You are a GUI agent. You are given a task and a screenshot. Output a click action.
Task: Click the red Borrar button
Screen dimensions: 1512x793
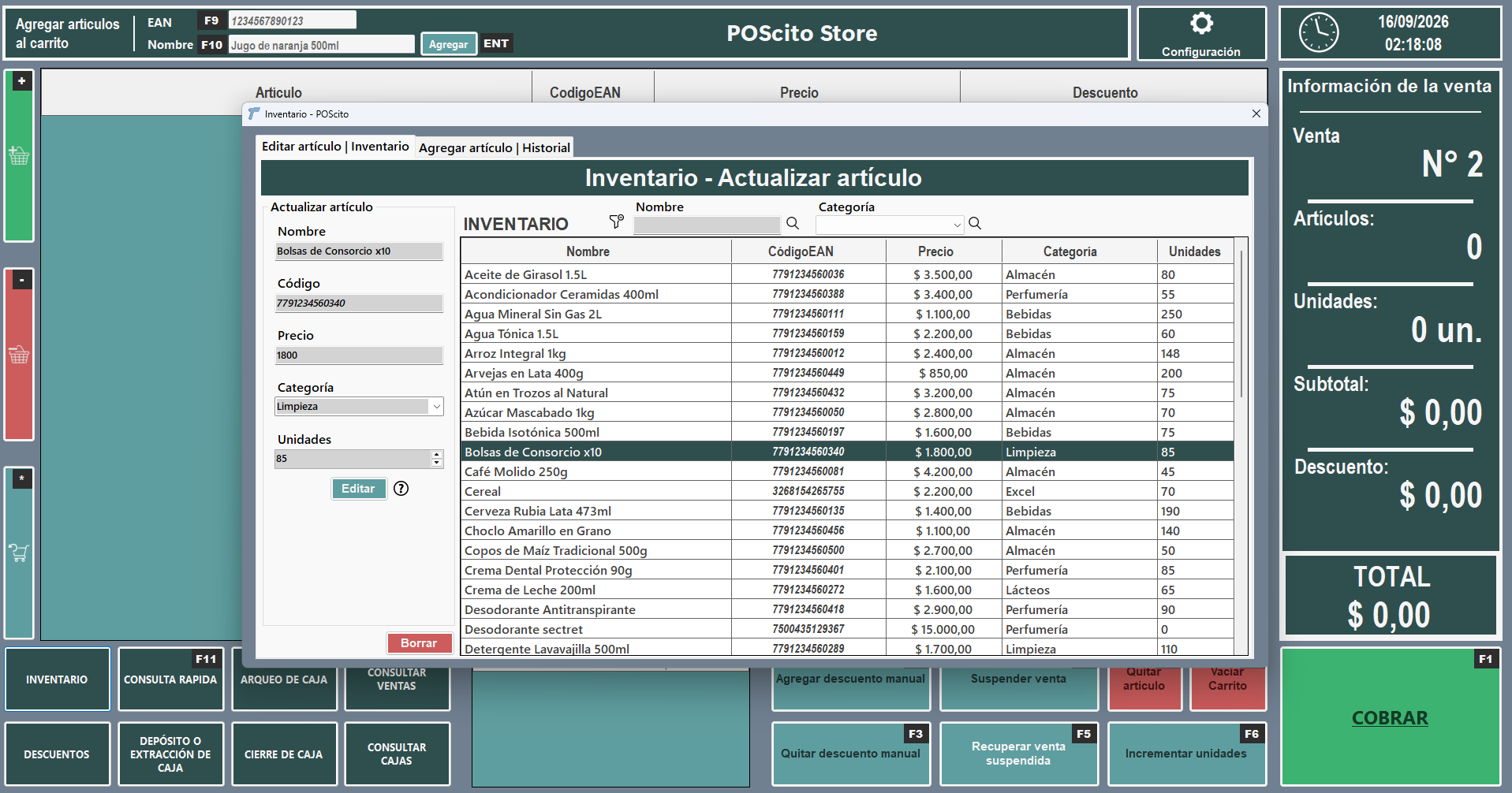click(419, 643)
